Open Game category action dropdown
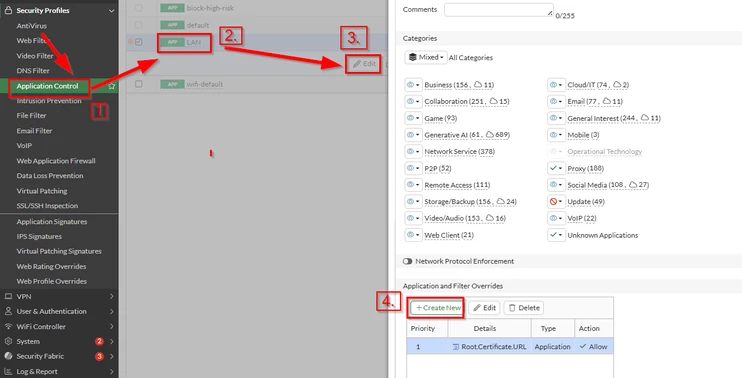Viewport: 742px width, 378px height. click(413, 118)
